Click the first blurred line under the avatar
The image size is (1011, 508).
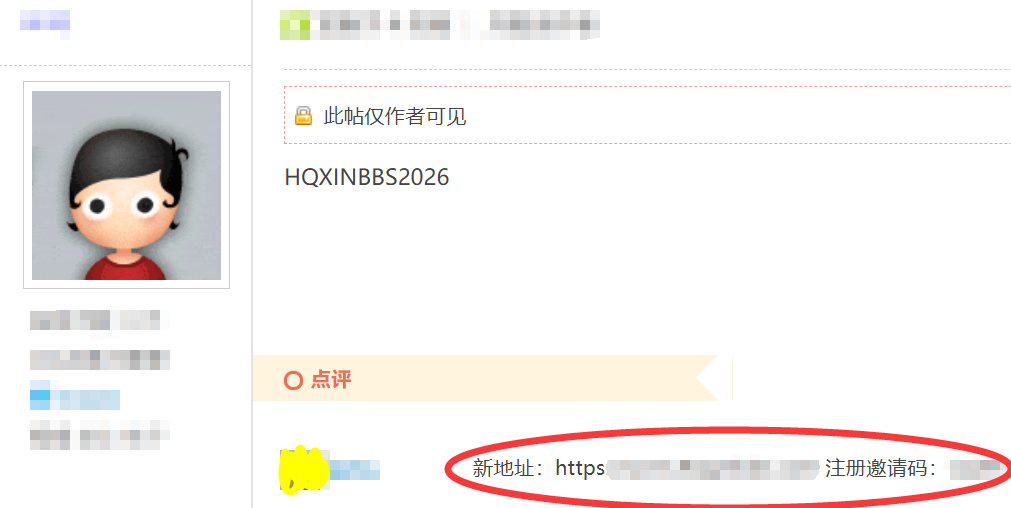point(97,320)
